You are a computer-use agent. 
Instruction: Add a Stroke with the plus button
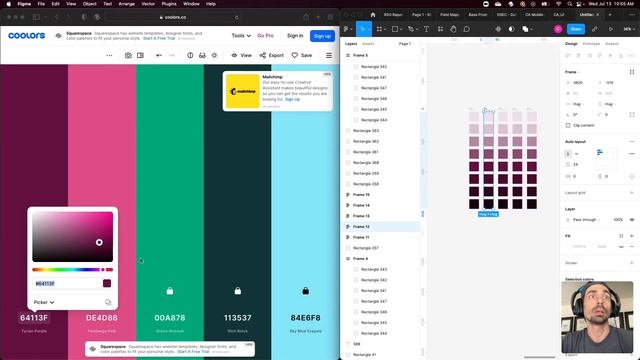click(x=632, y=263)
